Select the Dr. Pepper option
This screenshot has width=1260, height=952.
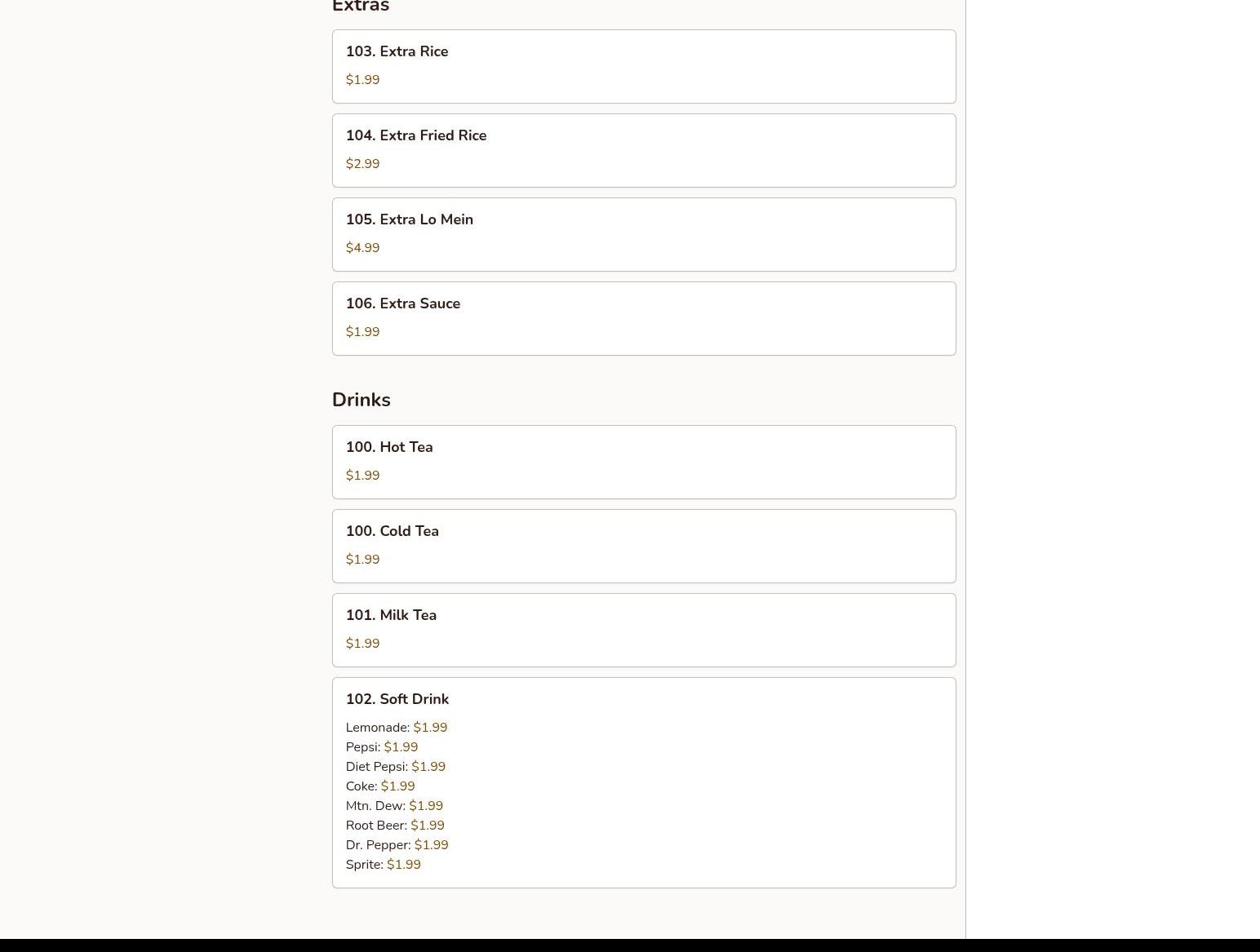(x=397, y=845)
